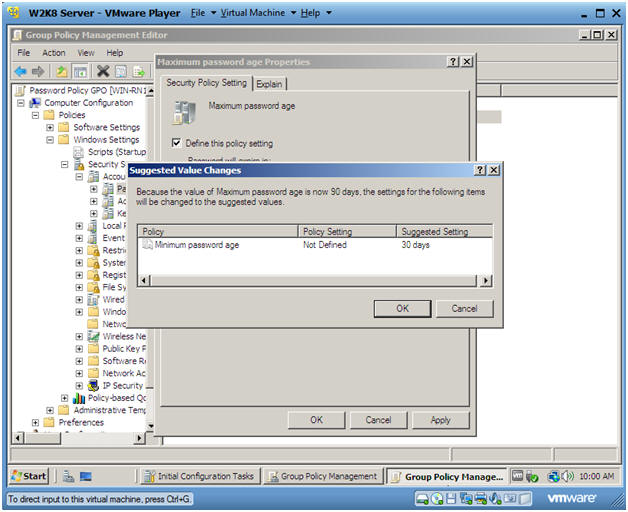Switch to Initial Configuration Tasks taskbar button
This screenshot has height=512, width=628.
click(x=200, y=476)
